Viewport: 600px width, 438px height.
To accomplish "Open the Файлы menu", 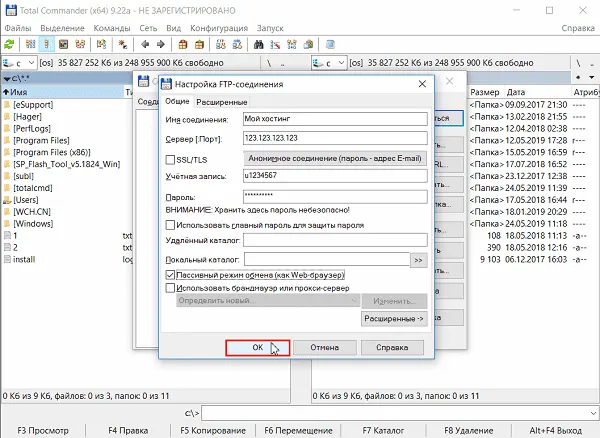I will point(18,28).
